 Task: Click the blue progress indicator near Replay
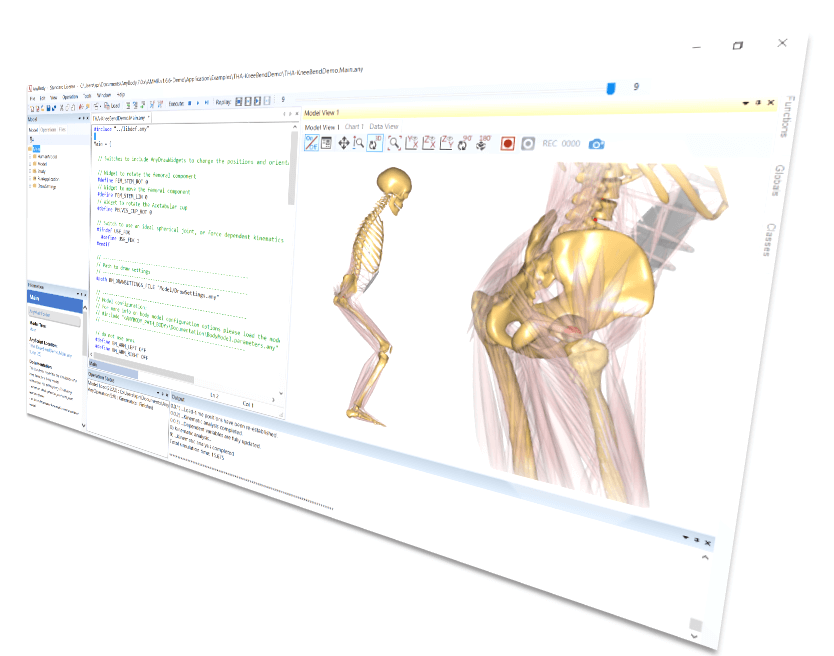tap(612, 87)
